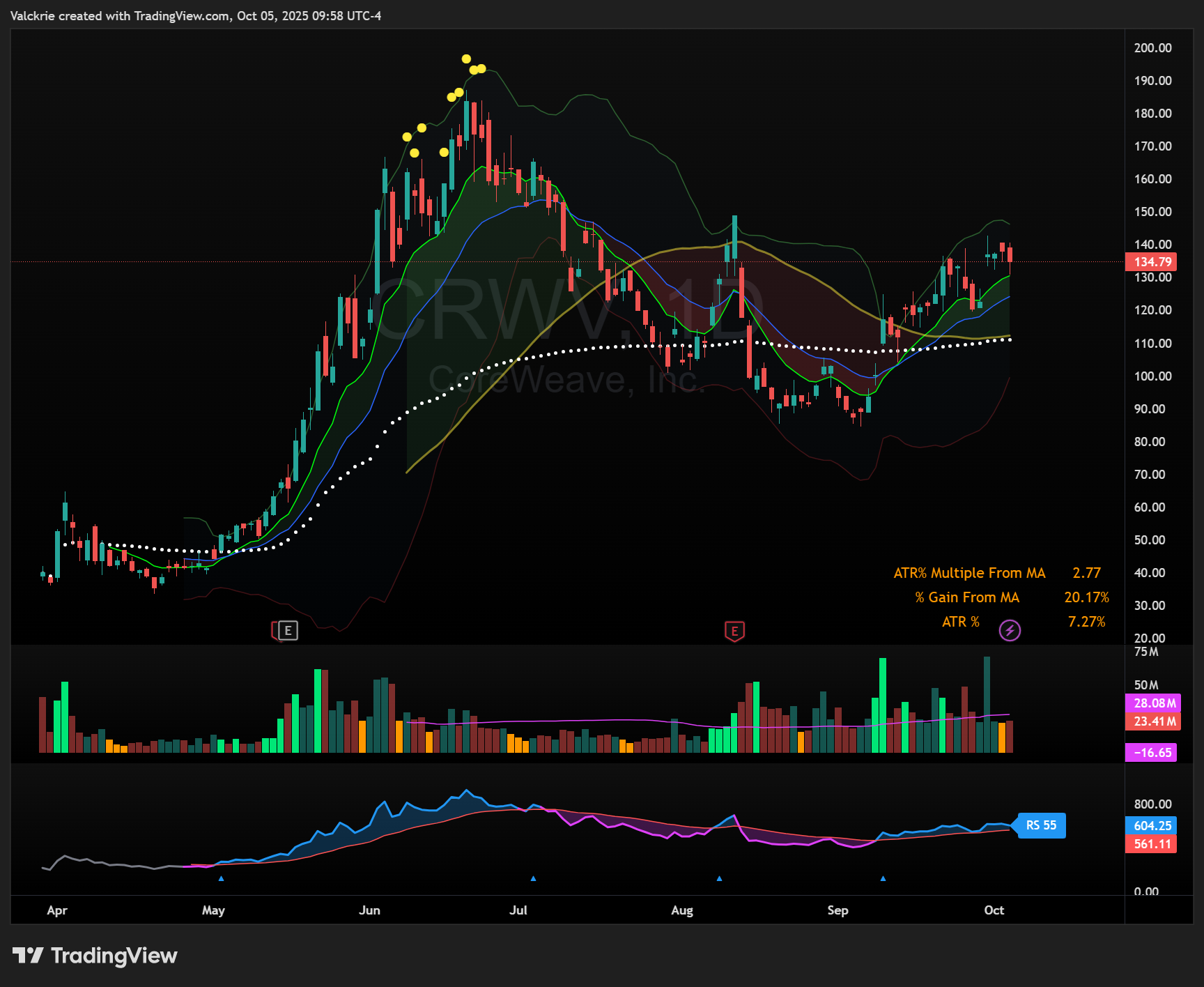Click the blue triangle marker in mid-August
1204x987 pixels.
pos(719,878)
